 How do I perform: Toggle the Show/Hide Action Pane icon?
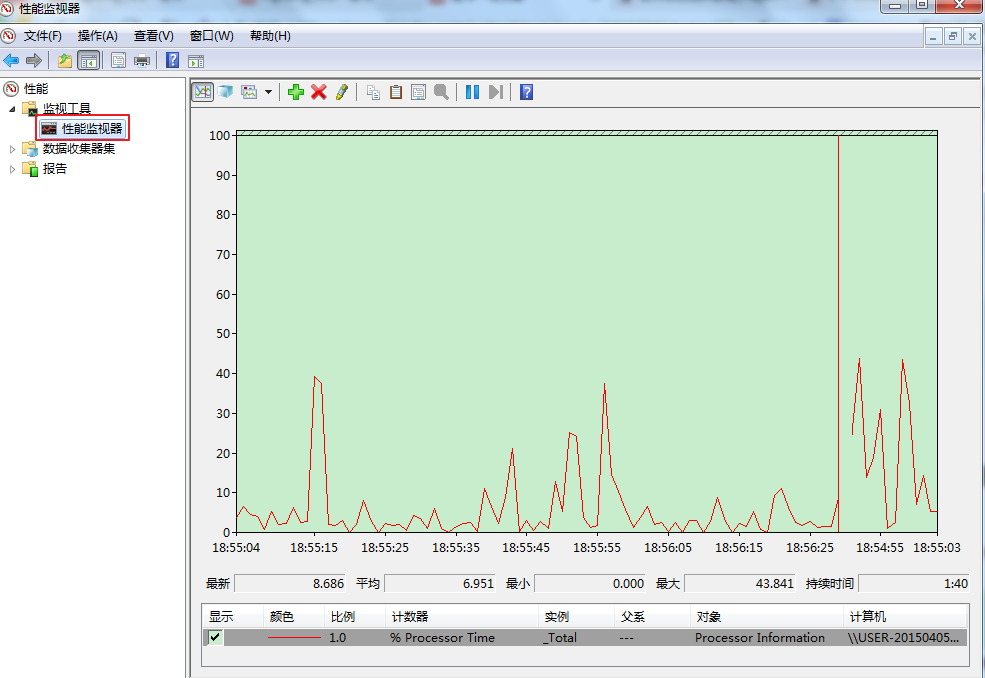click(196, 61)
